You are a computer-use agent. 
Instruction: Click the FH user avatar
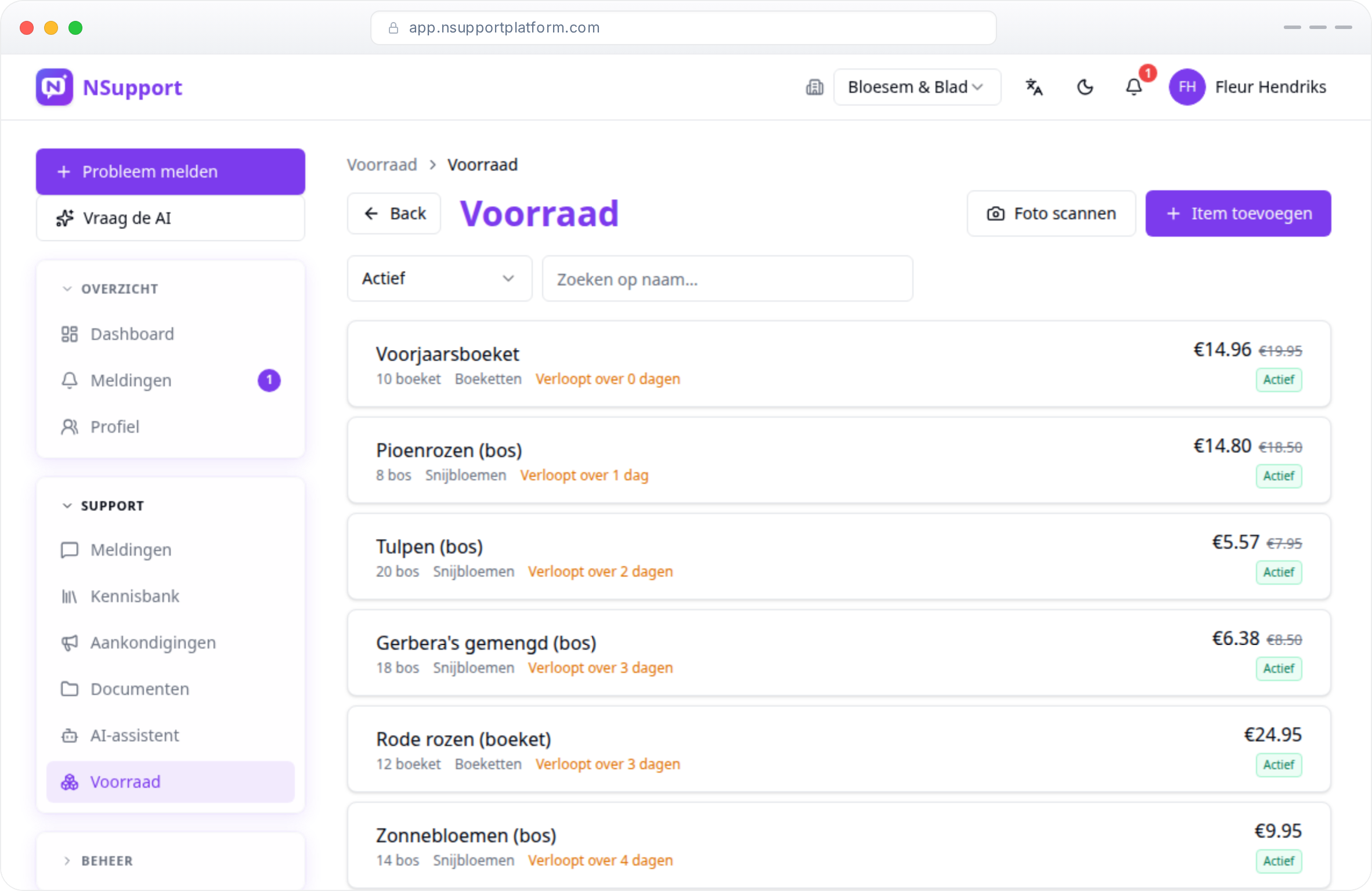1187,87
